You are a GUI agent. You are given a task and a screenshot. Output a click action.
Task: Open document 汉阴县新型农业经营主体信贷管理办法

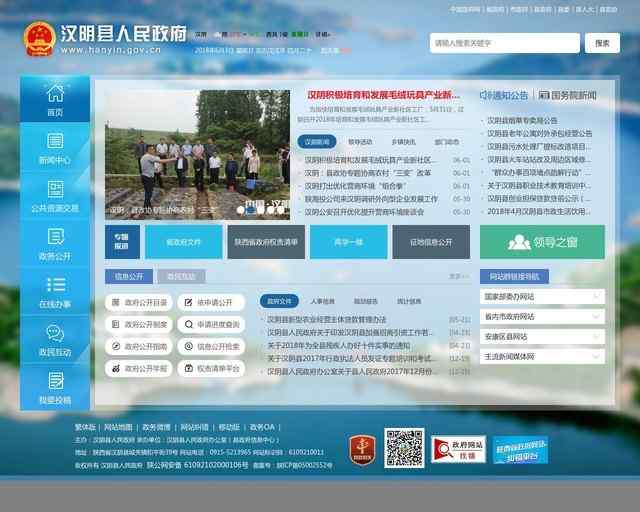click(327, 319)
